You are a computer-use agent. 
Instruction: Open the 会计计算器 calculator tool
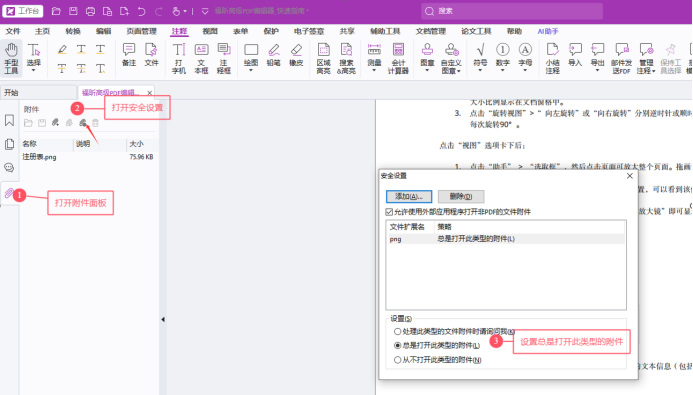[398, 58]
